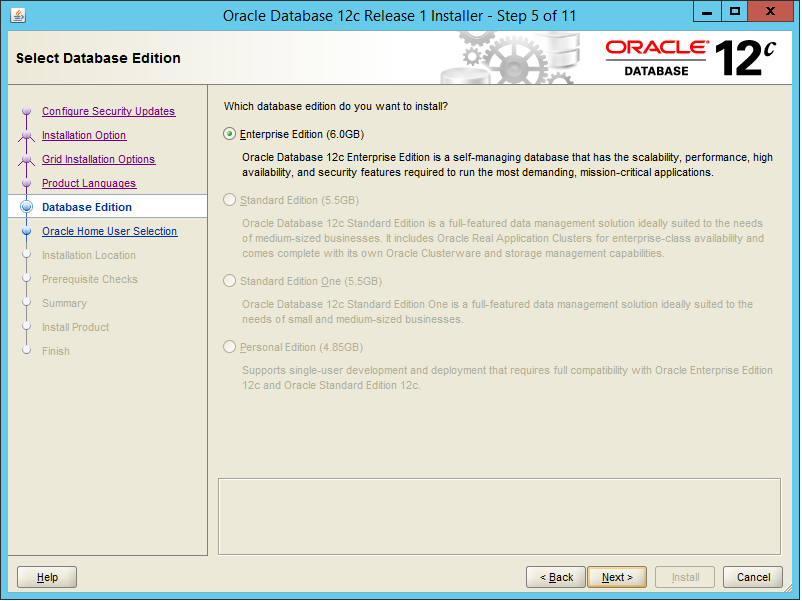The height and width of the screenshot is (601, 802).
Task: Go back with the < Back button
Action: coord(556,577)
